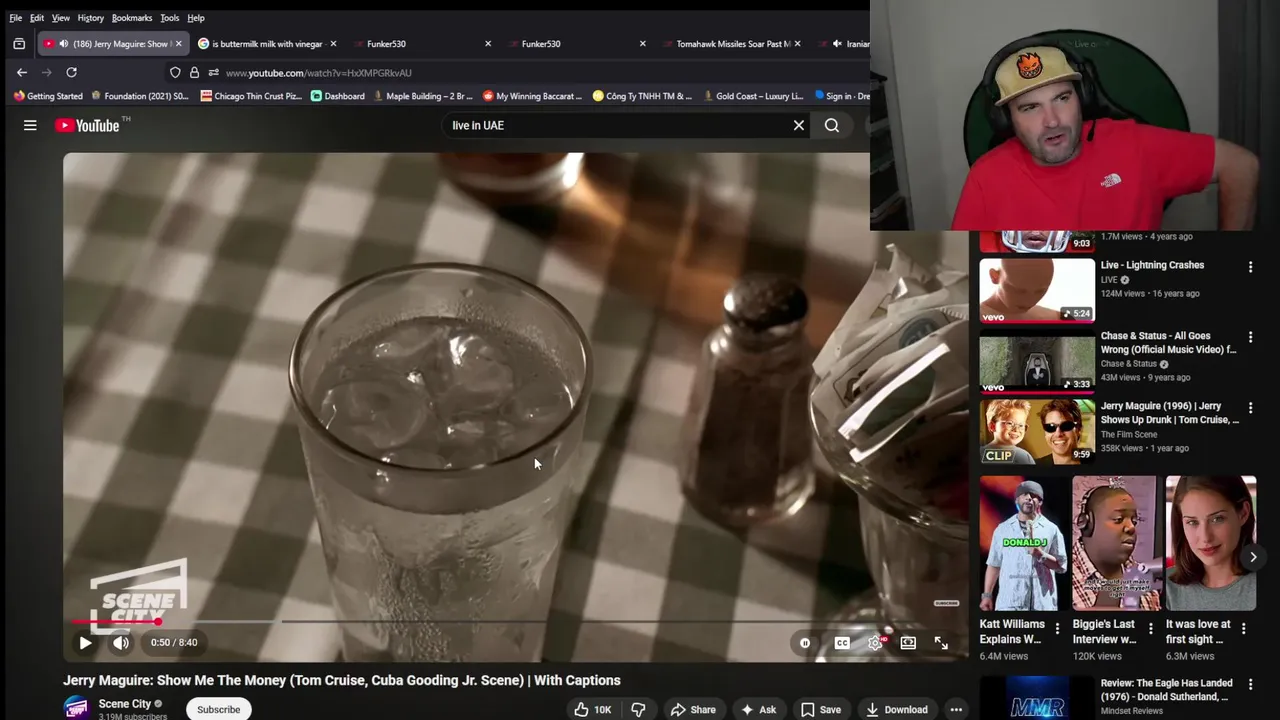
Task: Open Gold Coast Luxury bookmark
Action: pyautogui.click(x=753, y=96)
